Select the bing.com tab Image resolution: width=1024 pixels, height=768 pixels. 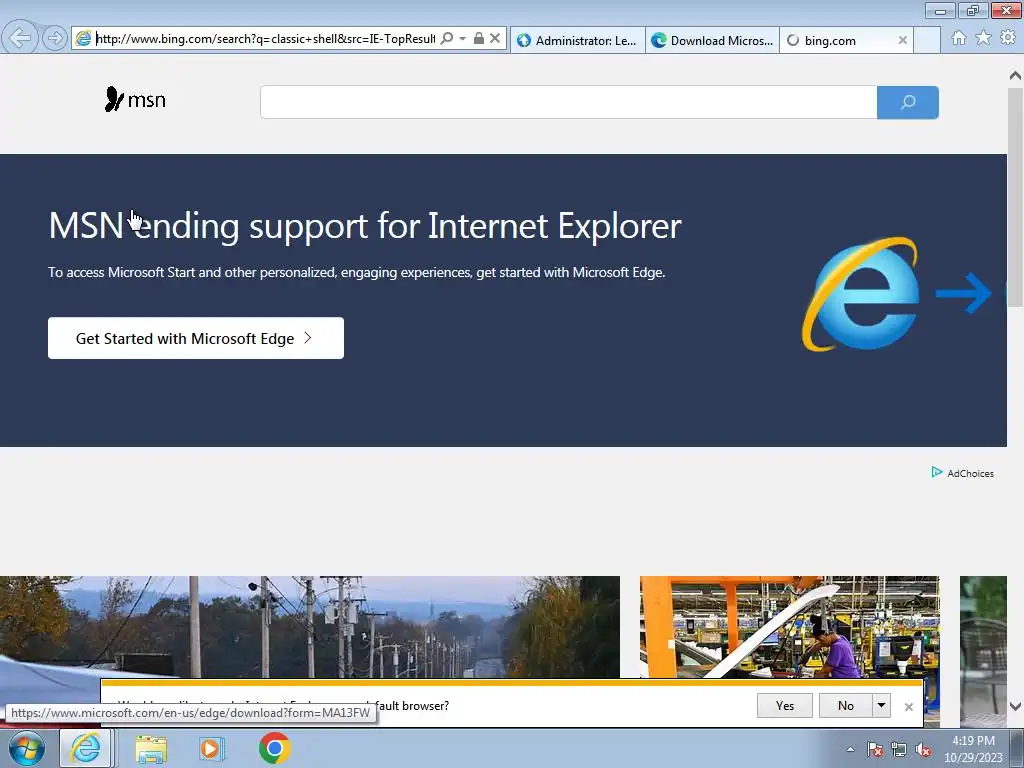[x=838, y=40]
